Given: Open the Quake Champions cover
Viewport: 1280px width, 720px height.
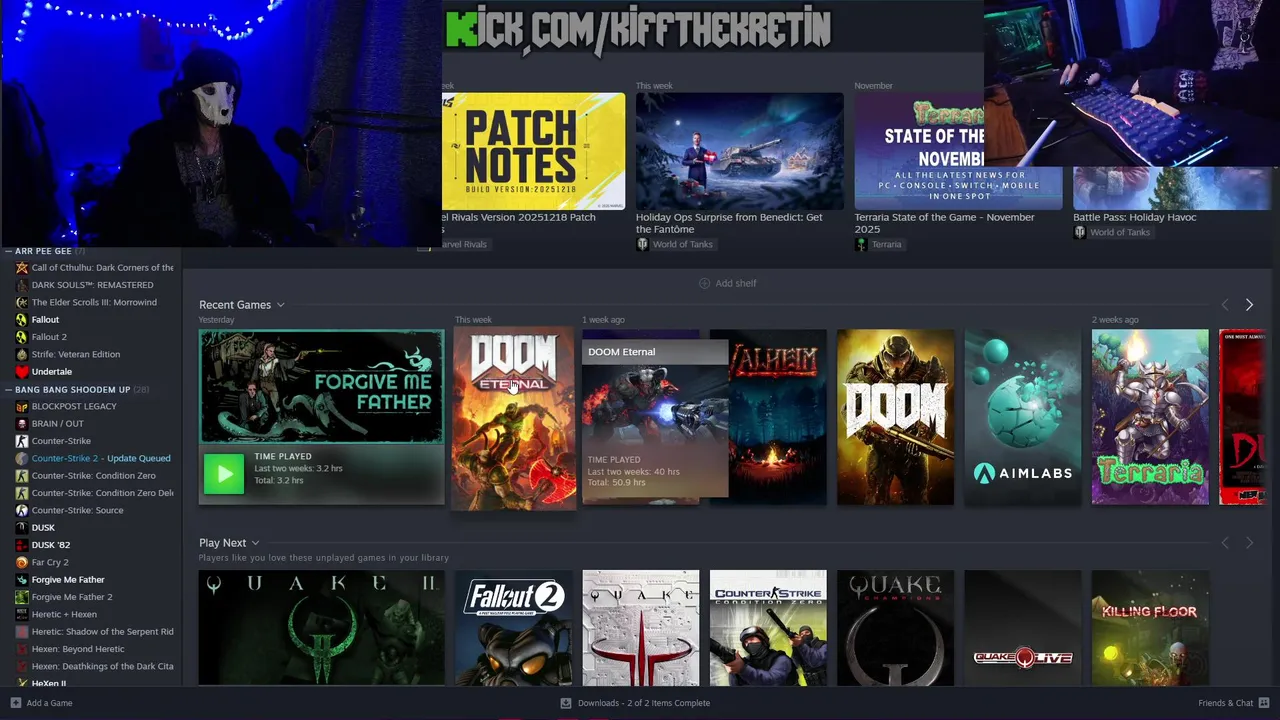Looking at the screenshot, I should (x=895, y=628).
